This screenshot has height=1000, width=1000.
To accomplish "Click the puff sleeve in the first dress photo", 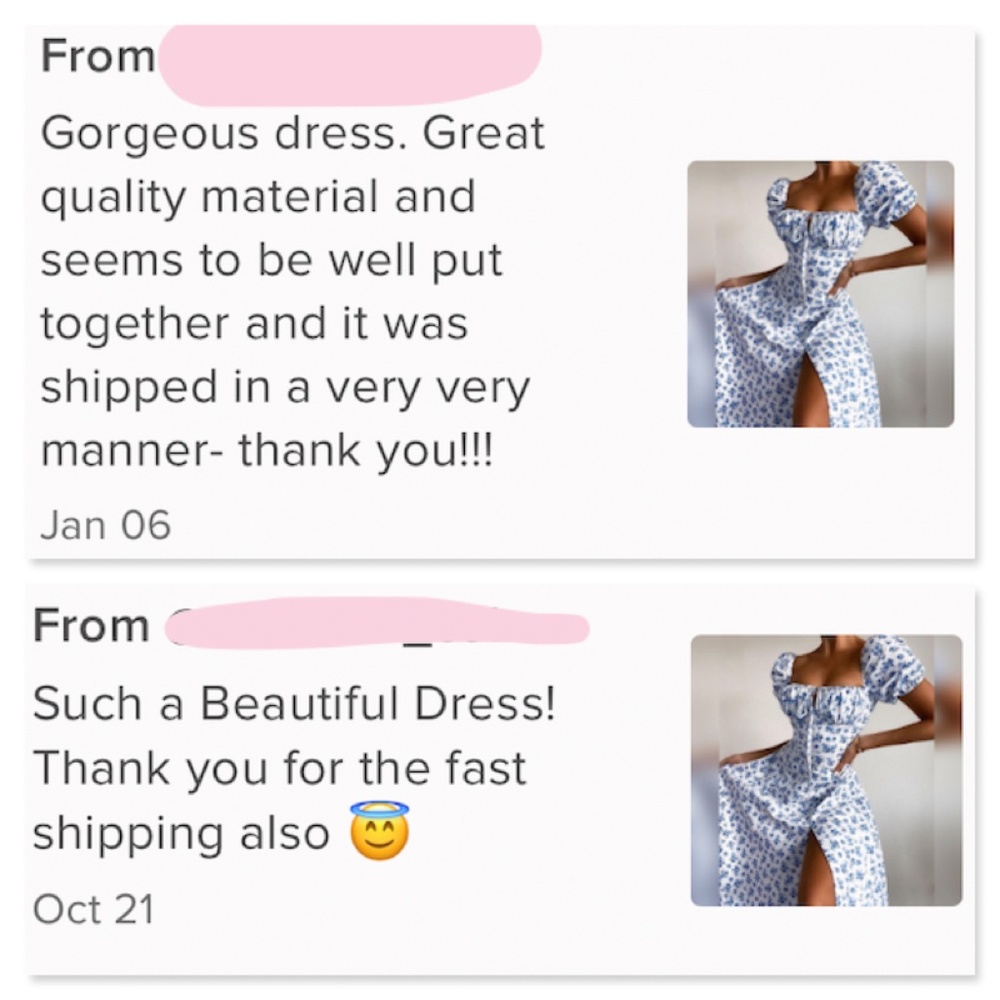I will point(888,196).
